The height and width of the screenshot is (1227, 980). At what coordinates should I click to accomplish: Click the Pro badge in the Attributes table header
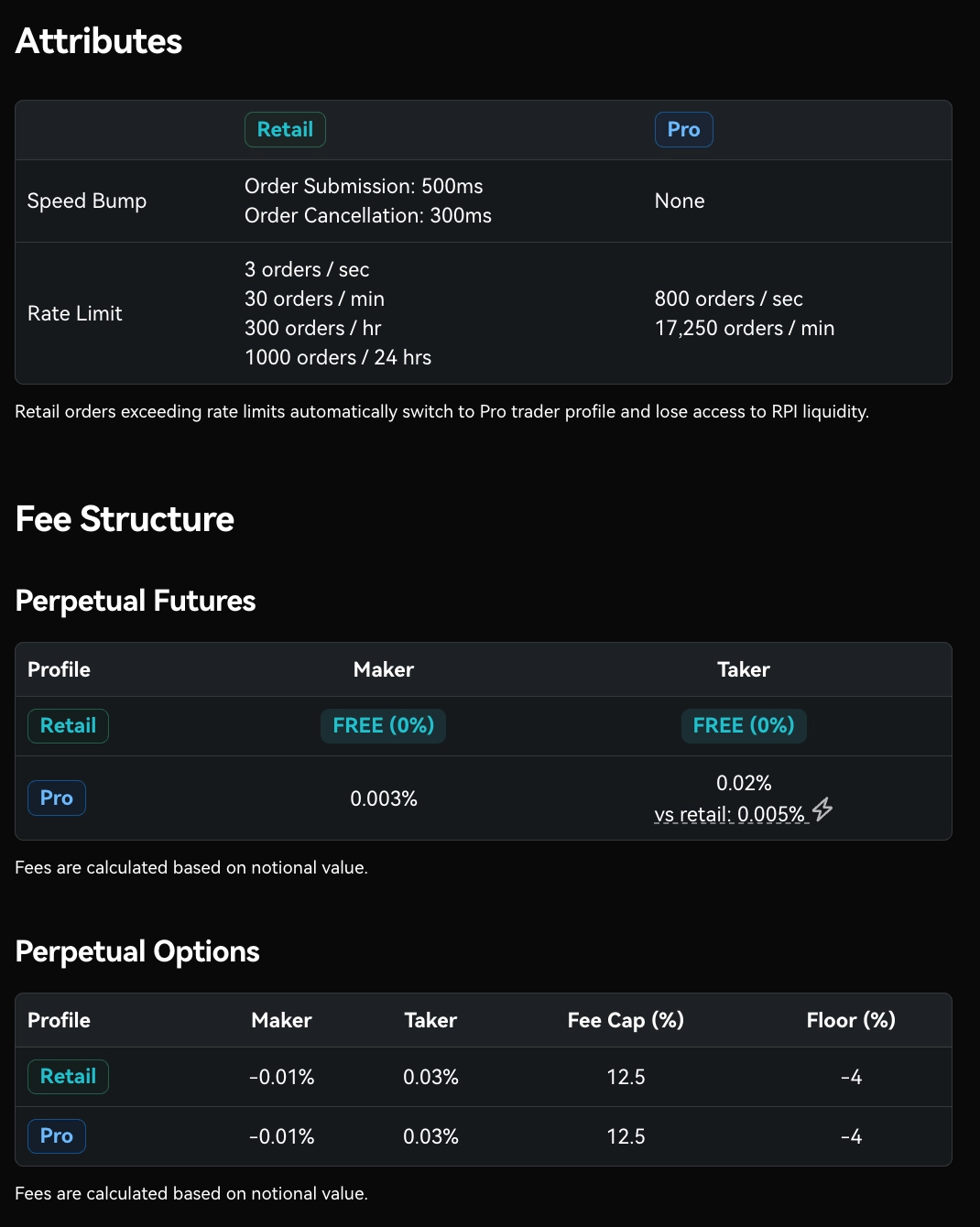683,130
